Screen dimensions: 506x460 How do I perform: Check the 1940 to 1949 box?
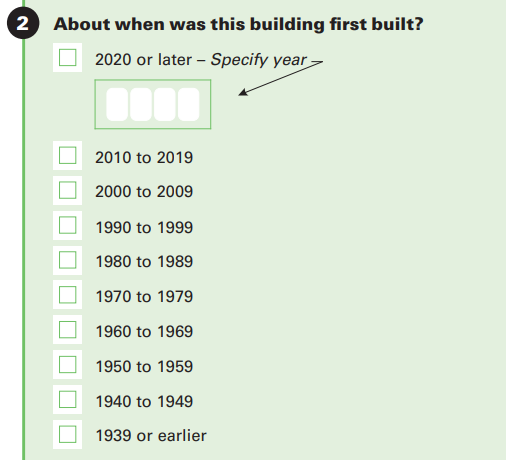click(x=67, y=400)
